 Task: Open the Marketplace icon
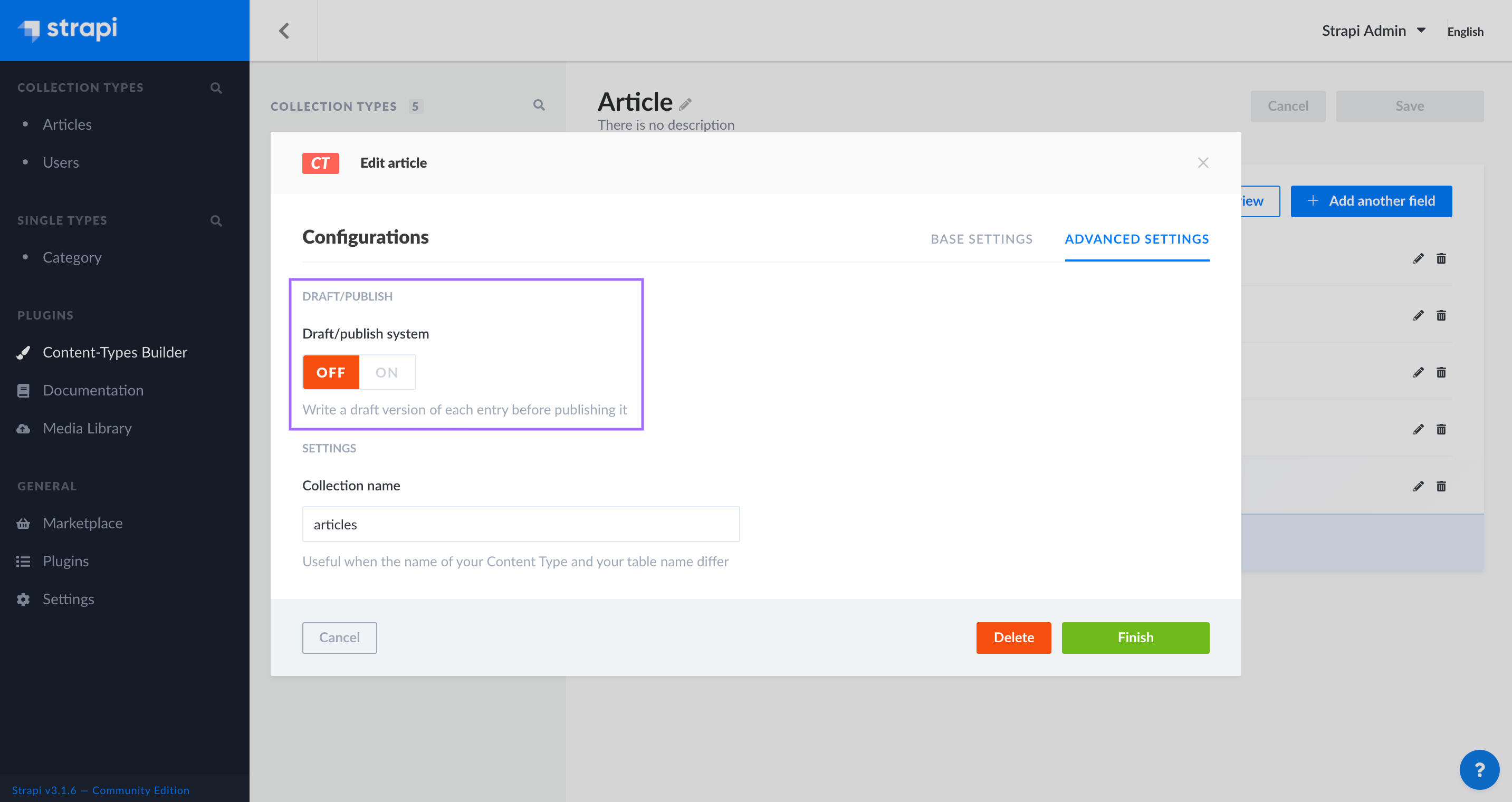tap(23, 523)
